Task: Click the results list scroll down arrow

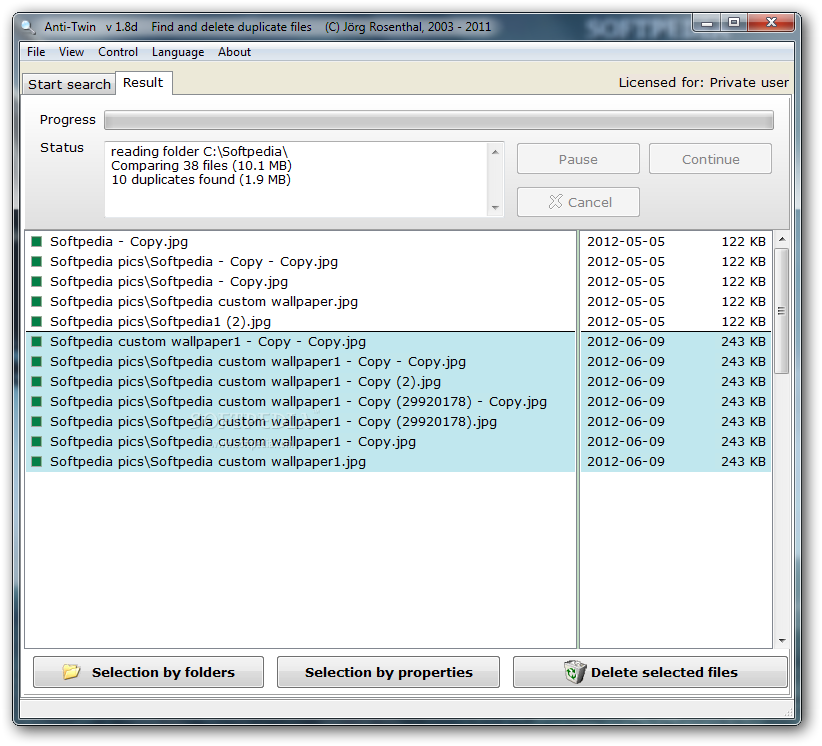Action: pyautogui.click(x=782, y=640)
